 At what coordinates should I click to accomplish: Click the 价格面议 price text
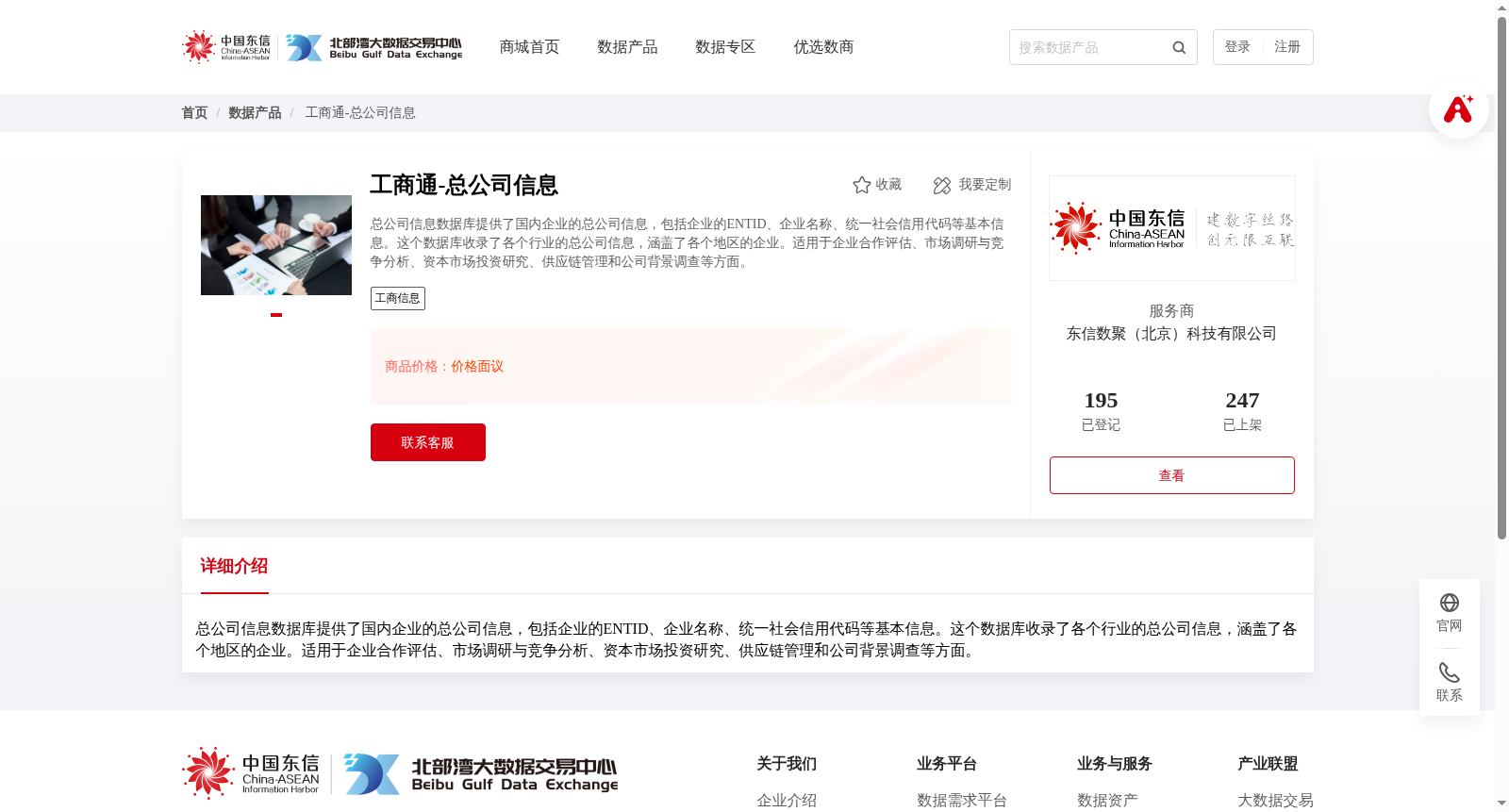point(477,367)
